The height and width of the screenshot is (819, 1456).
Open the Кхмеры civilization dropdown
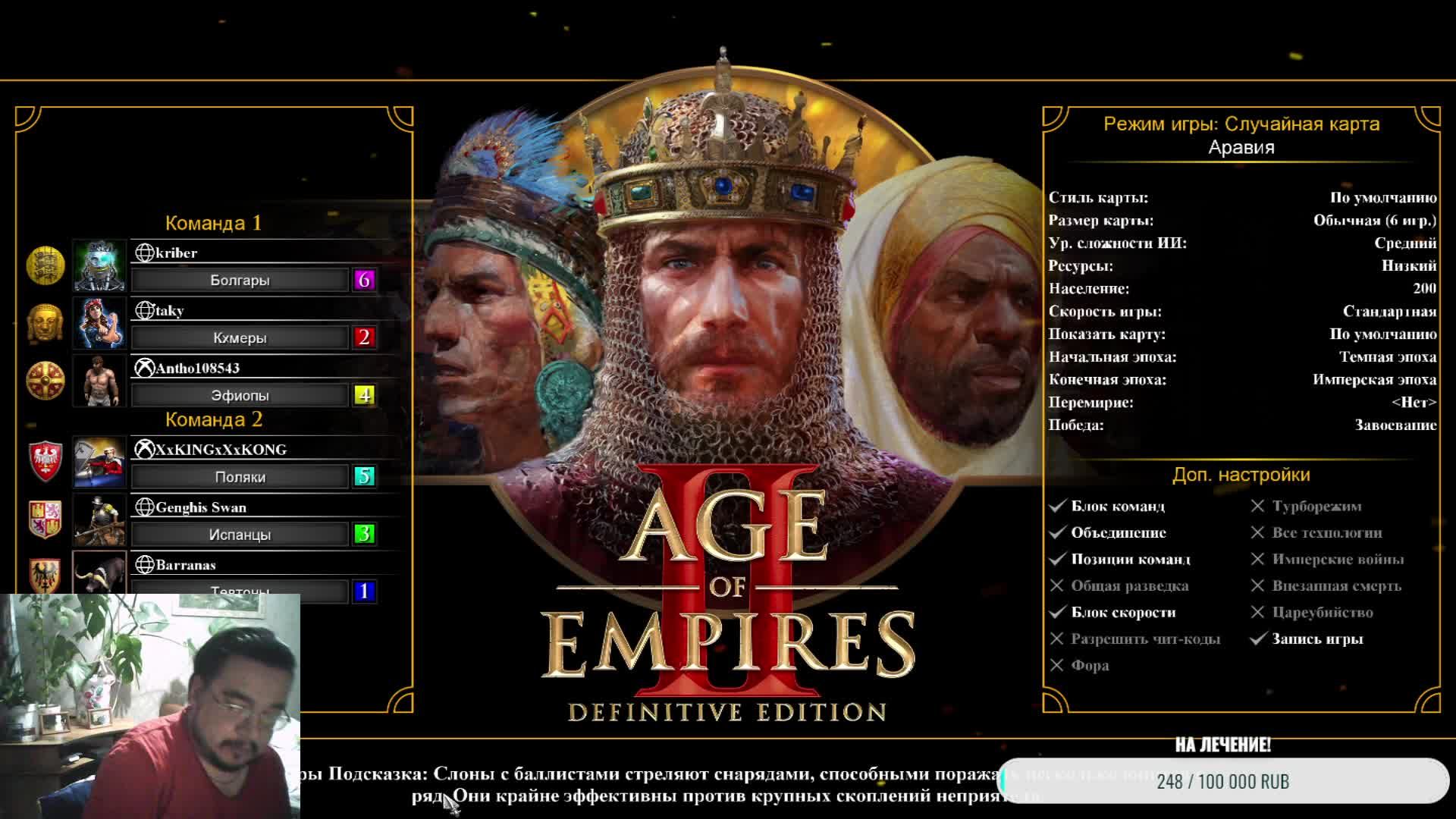(240, 338)
